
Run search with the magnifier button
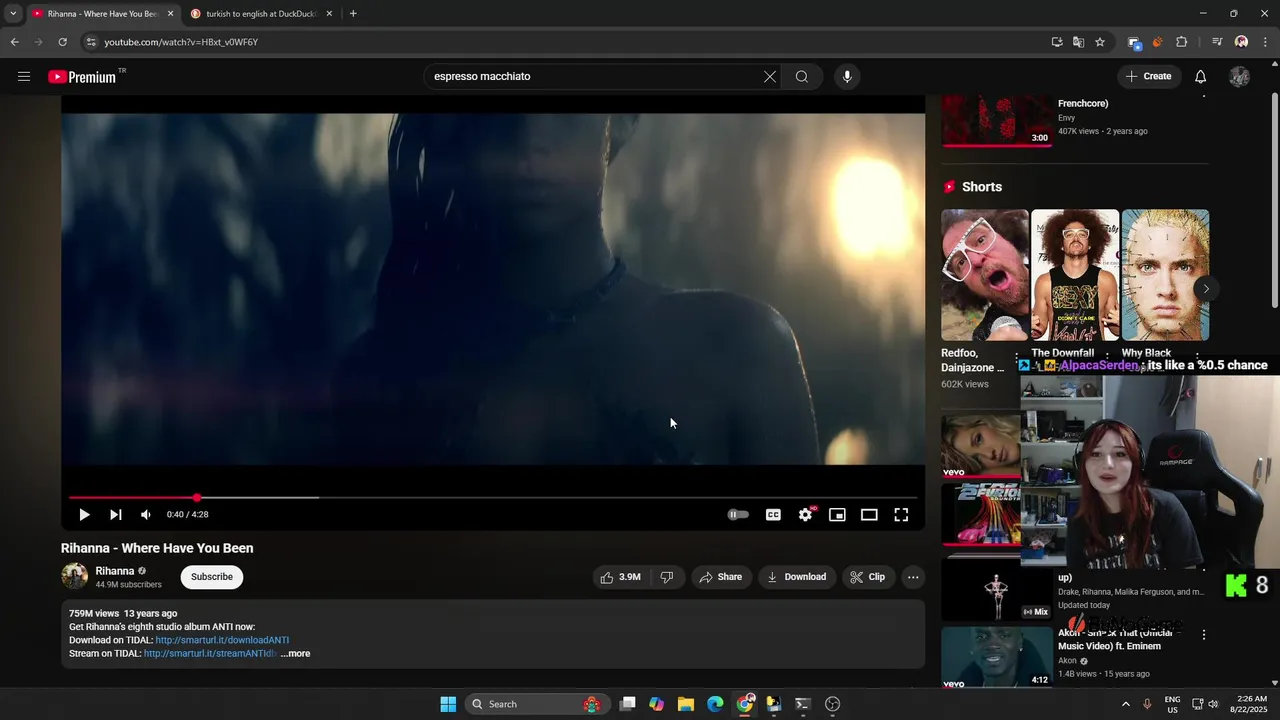(802, 77)
